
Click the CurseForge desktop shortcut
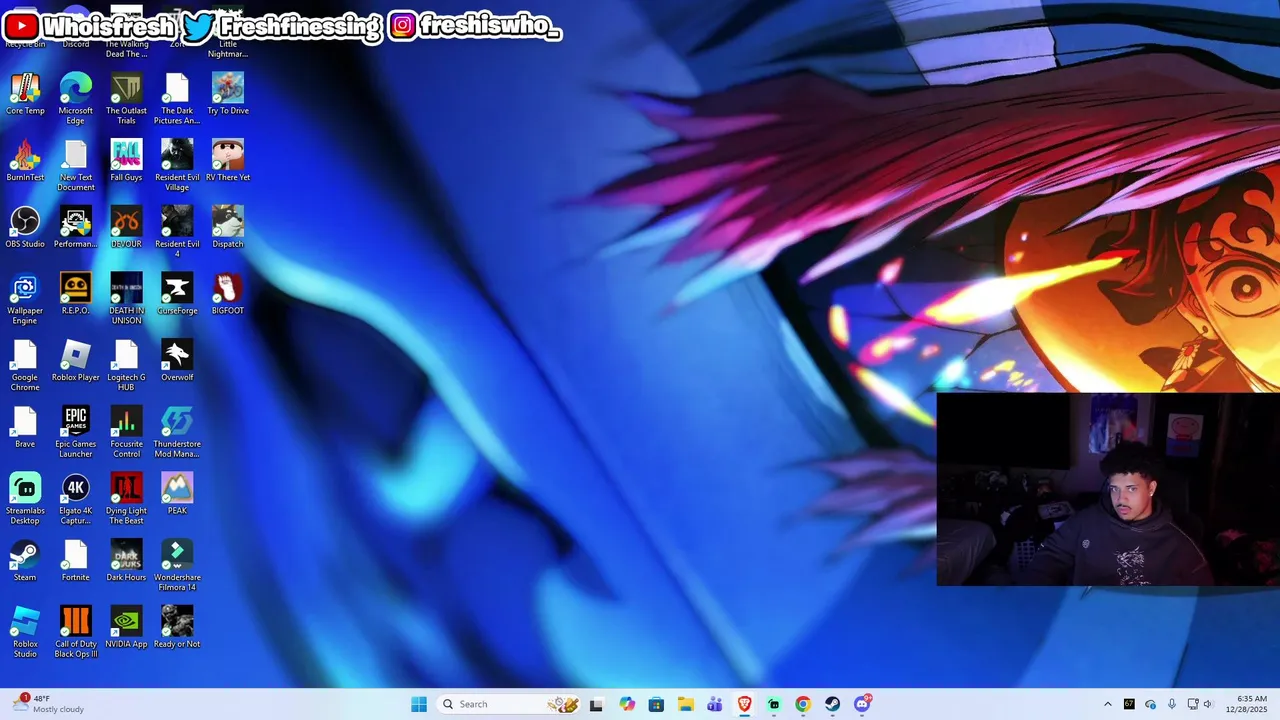[177, 294]
